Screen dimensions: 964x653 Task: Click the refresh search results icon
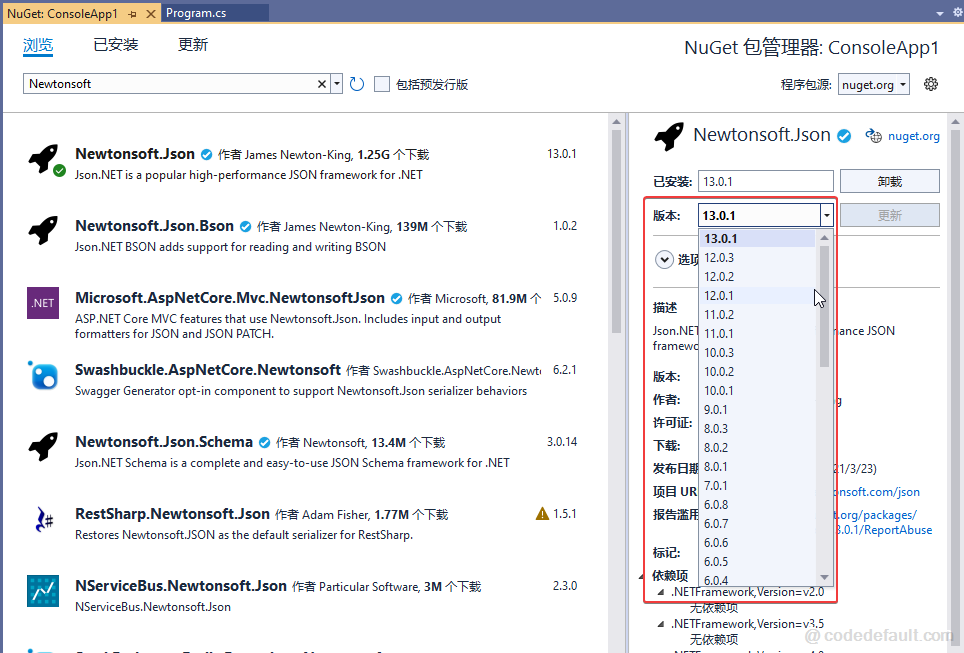point(357,84)
